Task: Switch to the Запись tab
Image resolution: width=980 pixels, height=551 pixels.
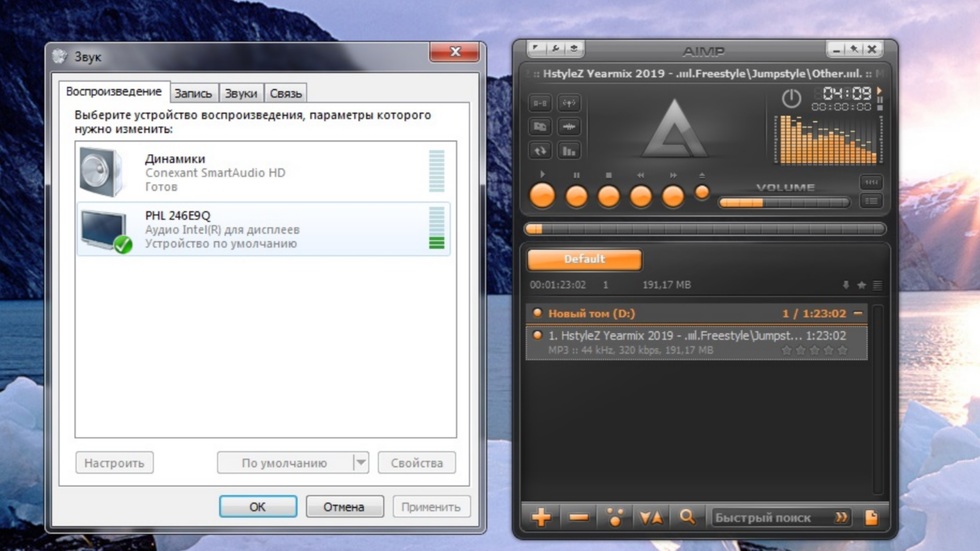Action: click(x=193, y=93)
